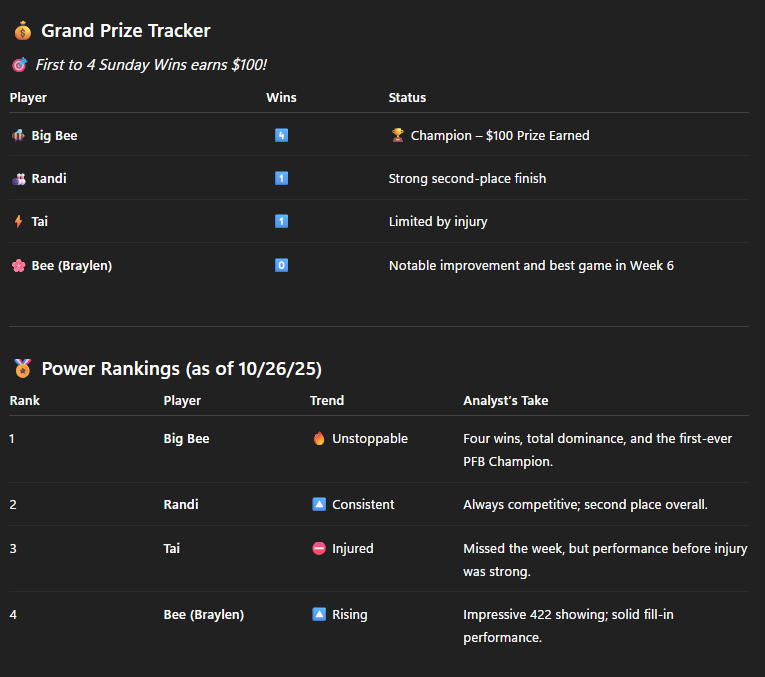
Task: Click the blue up-arrow icon beside Consistent
Action: click(x=319, y=504)
